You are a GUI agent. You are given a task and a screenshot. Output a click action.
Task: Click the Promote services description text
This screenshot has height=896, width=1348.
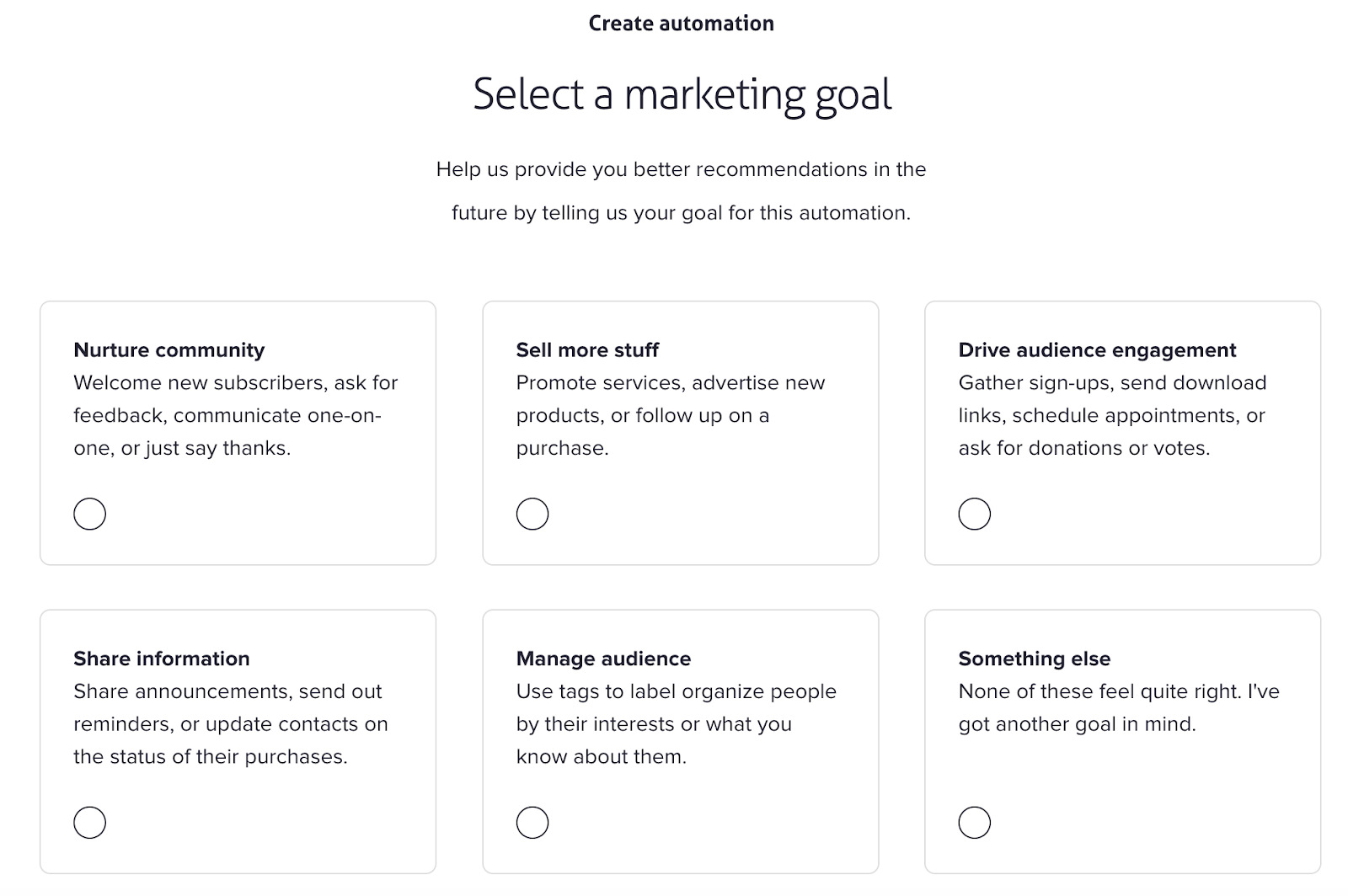coord(670,415)
